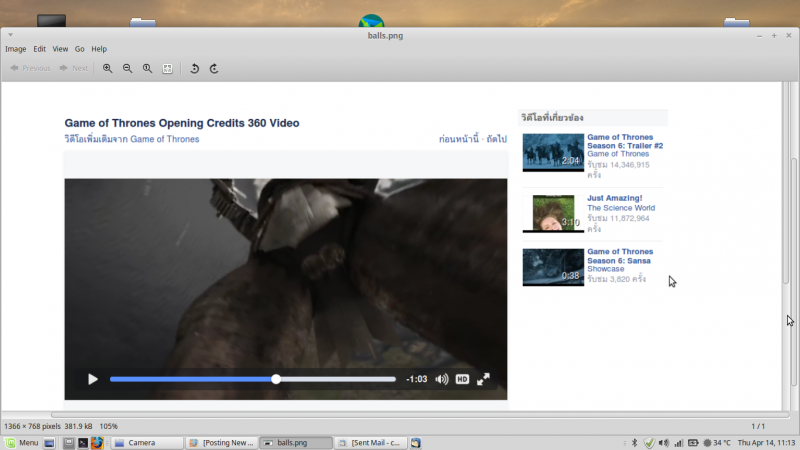Click the -1:03 remaining time label
The height and width of the screenshot is (450, 800).
click(416, 379)
